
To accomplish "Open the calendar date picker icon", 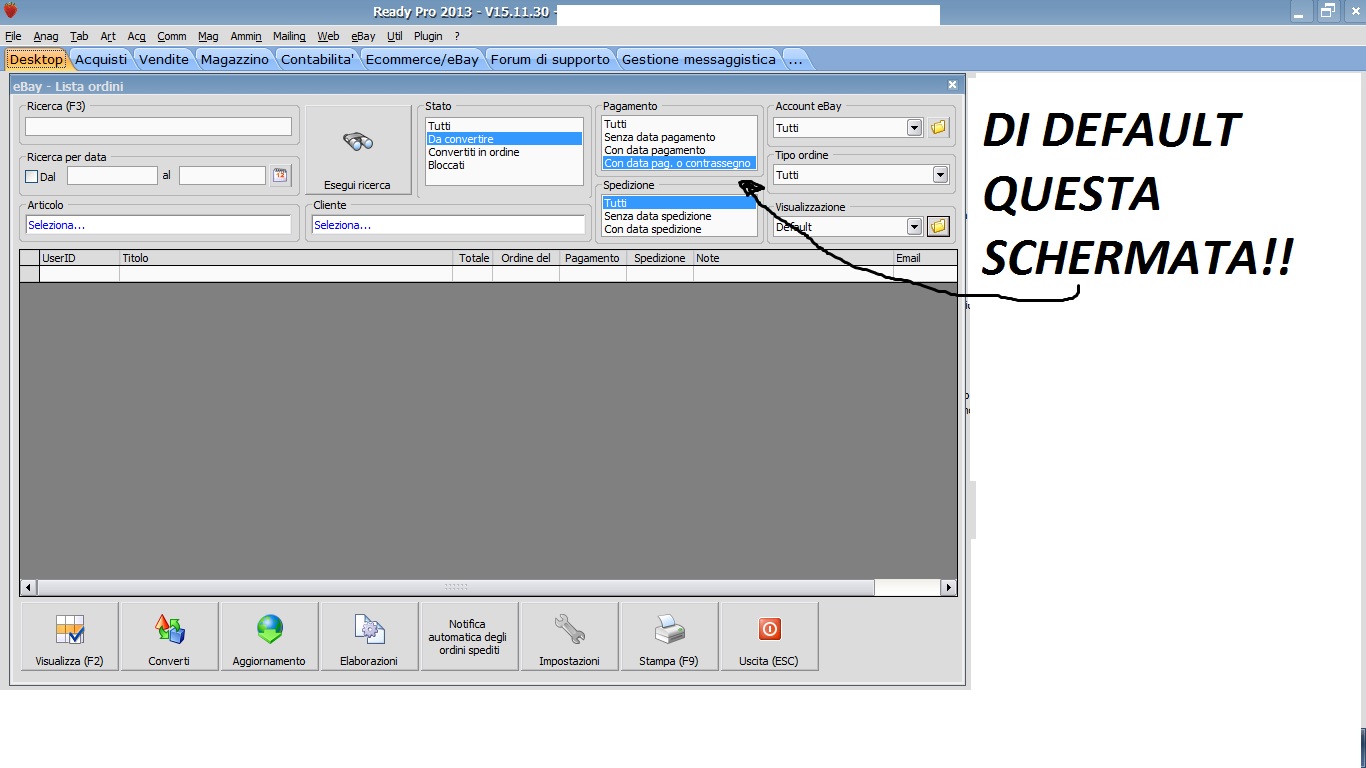I will (x=280, y=176).
